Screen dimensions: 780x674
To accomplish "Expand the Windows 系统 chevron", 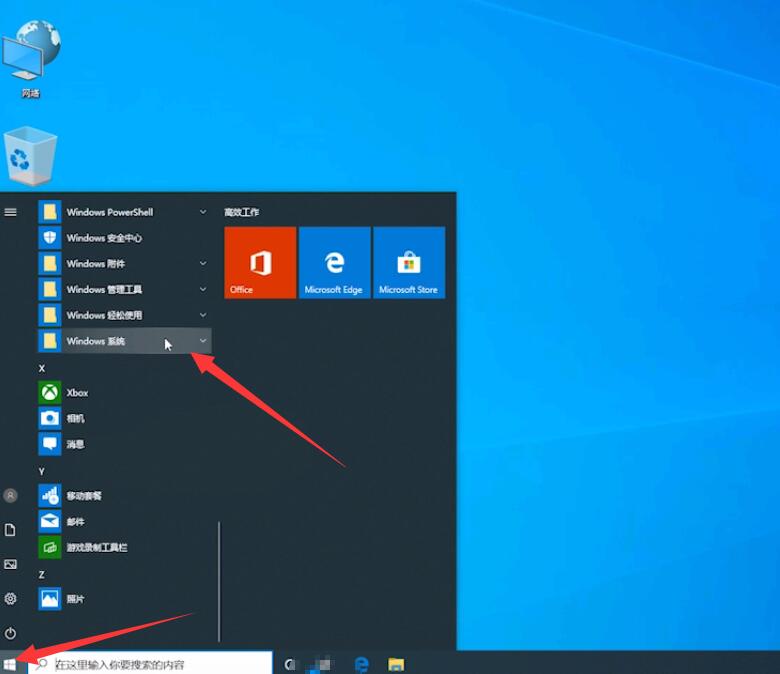I will pos(203,341).
